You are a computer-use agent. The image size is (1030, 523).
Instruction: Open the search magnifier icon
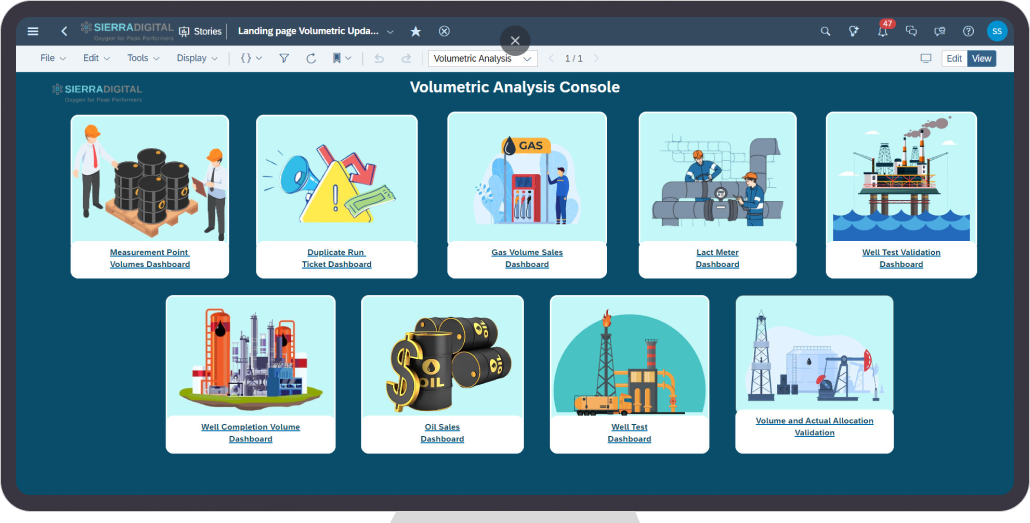coord(825,31)
